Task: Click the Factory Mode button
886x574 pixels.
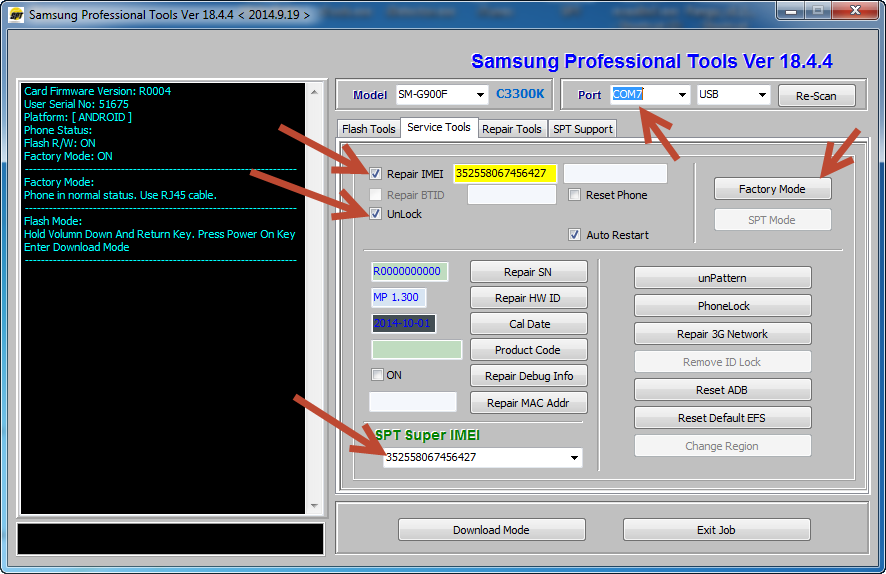Action: tap(772, 189)
